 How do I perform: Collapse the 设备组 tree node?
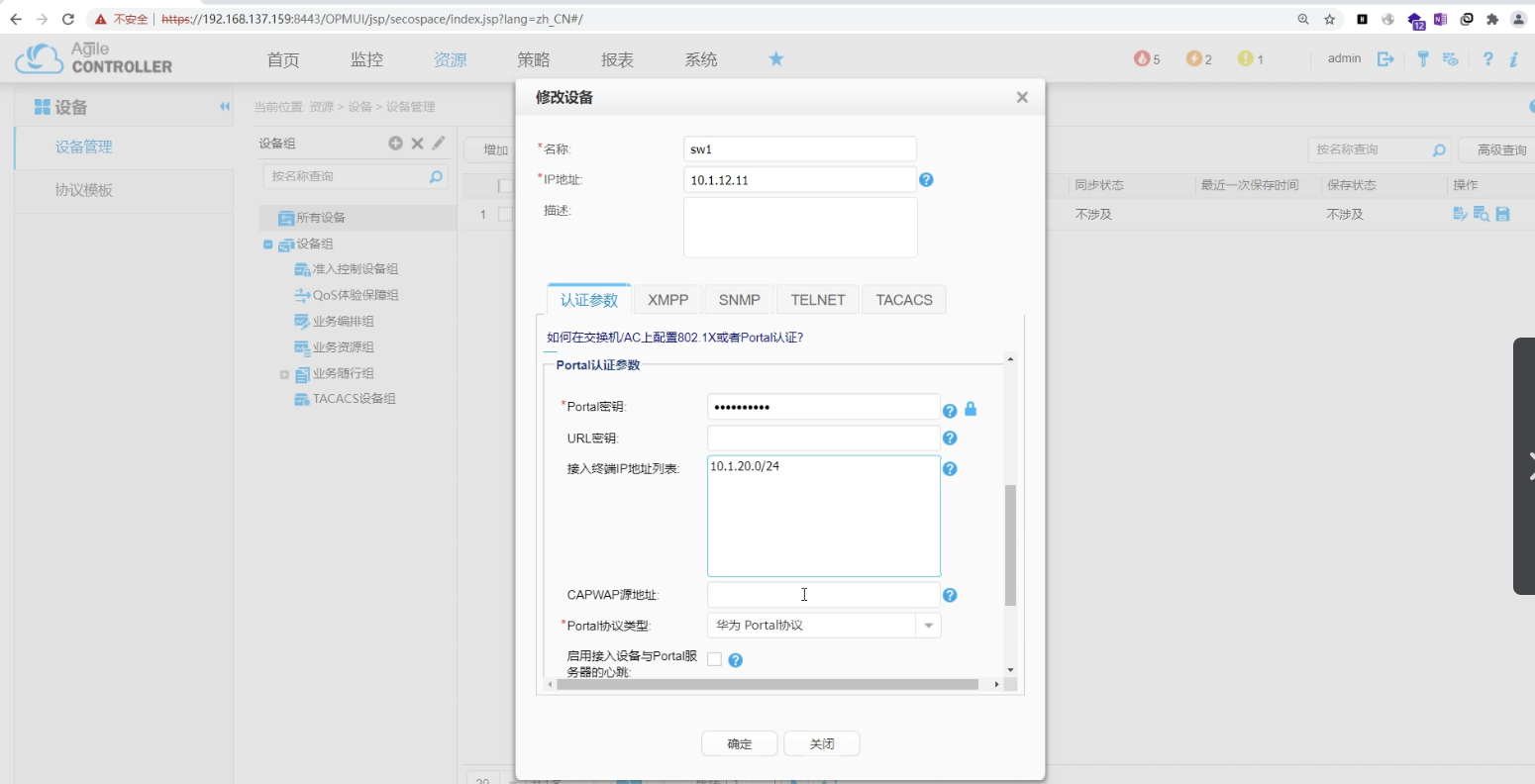pos(268,245)
